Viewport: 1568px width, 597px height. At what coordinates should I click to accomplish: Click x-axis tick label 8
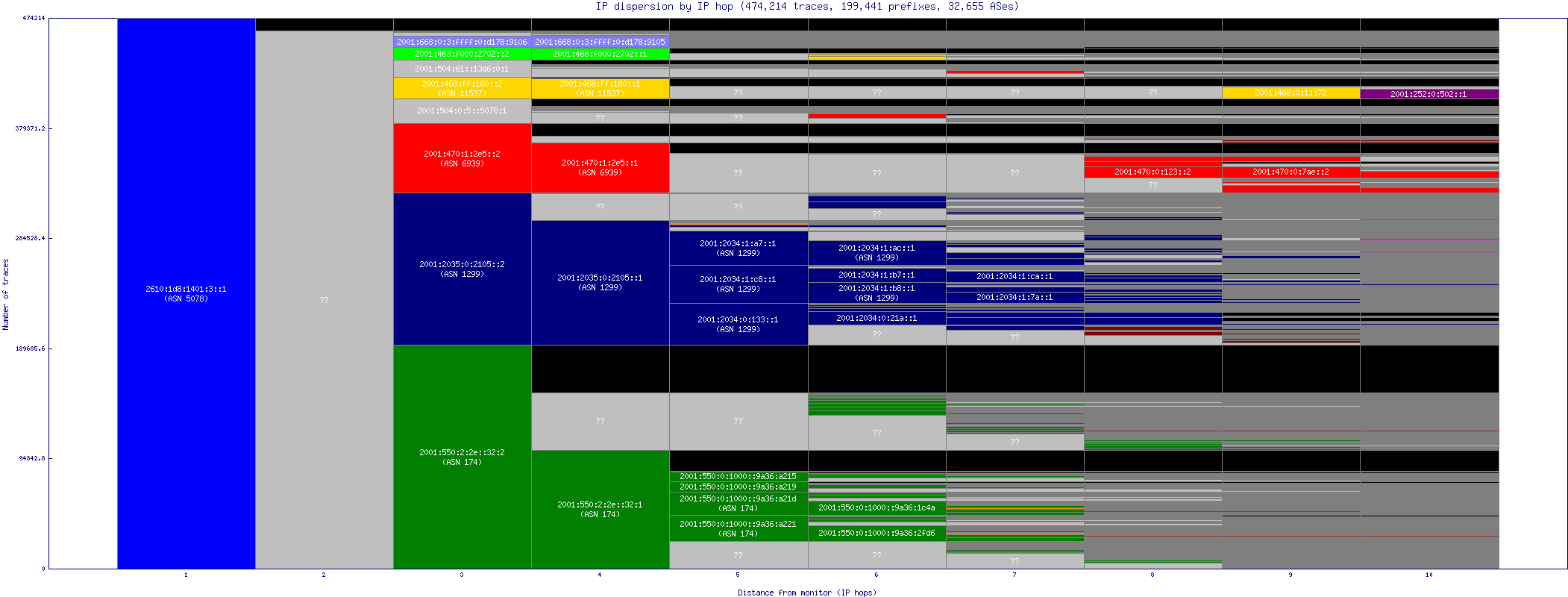1153,575
